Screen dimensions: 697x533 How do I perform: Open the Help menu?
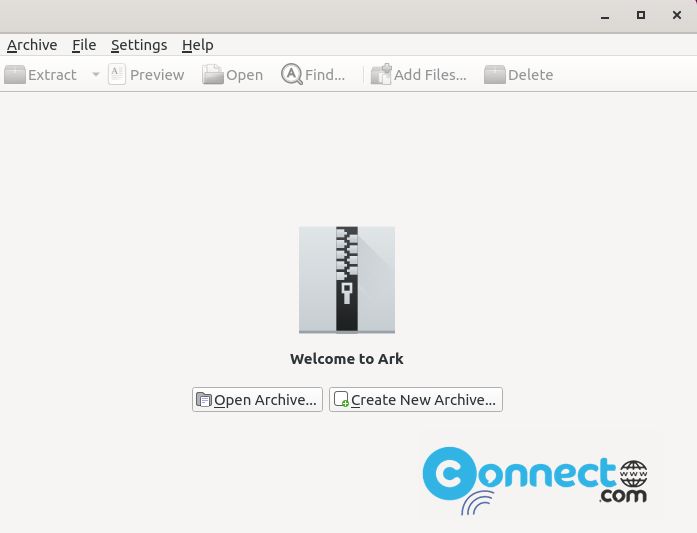click(197, 45)
